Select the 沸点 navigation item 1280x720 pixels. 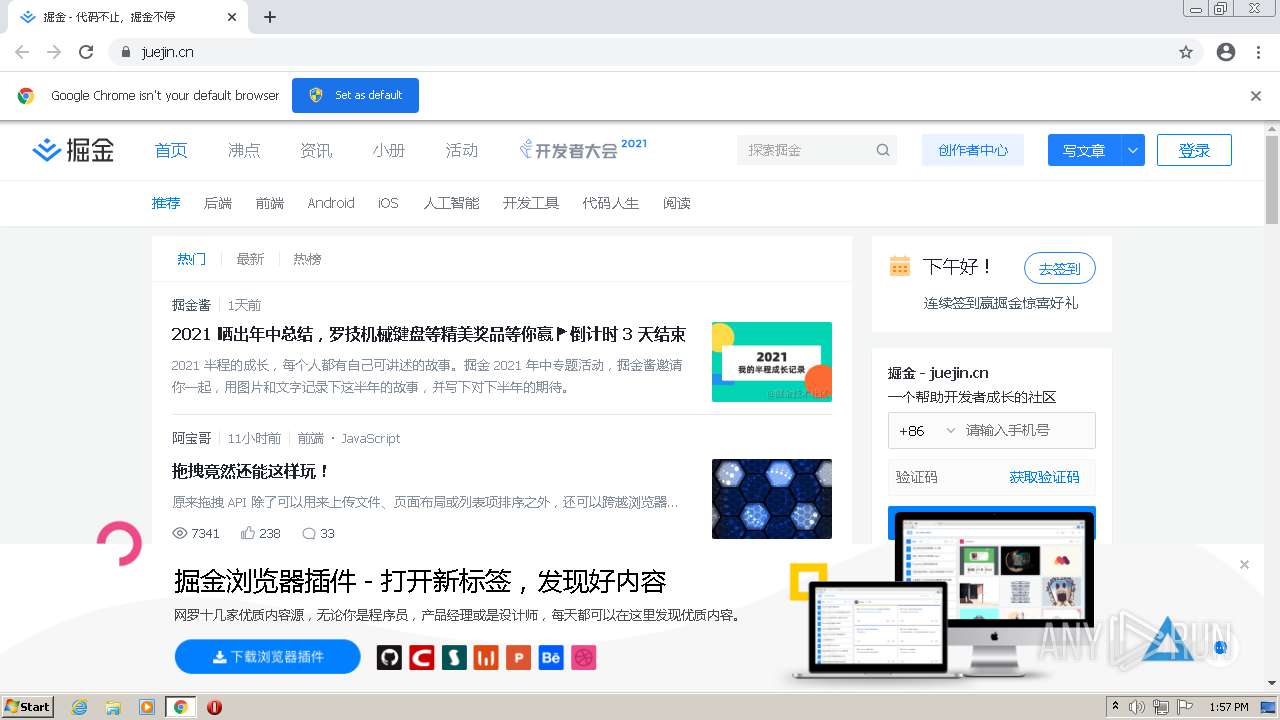click(244, 150)
